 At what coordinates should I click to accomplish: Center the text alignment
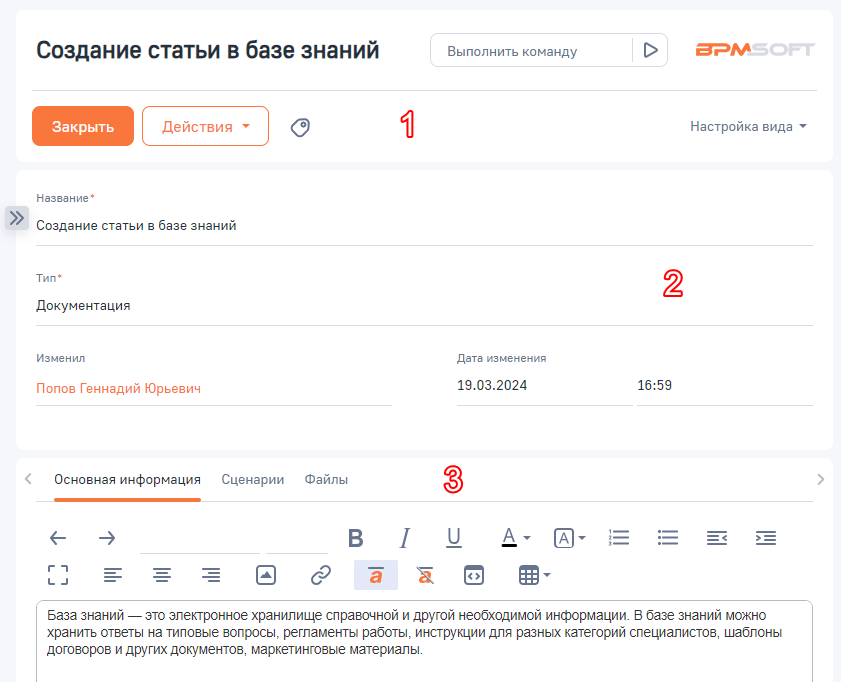tap(162, 575)
